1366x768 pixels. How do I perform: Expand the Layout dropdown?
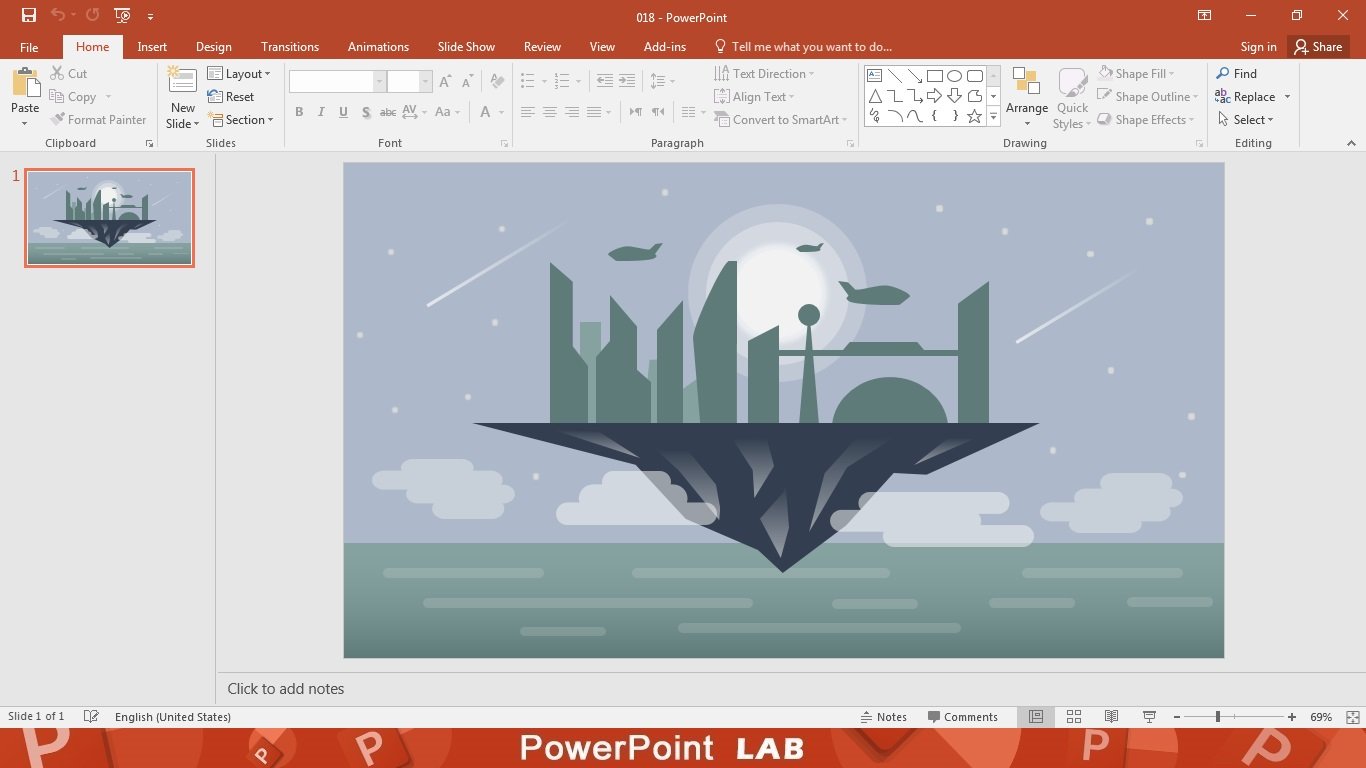point(239,74)
